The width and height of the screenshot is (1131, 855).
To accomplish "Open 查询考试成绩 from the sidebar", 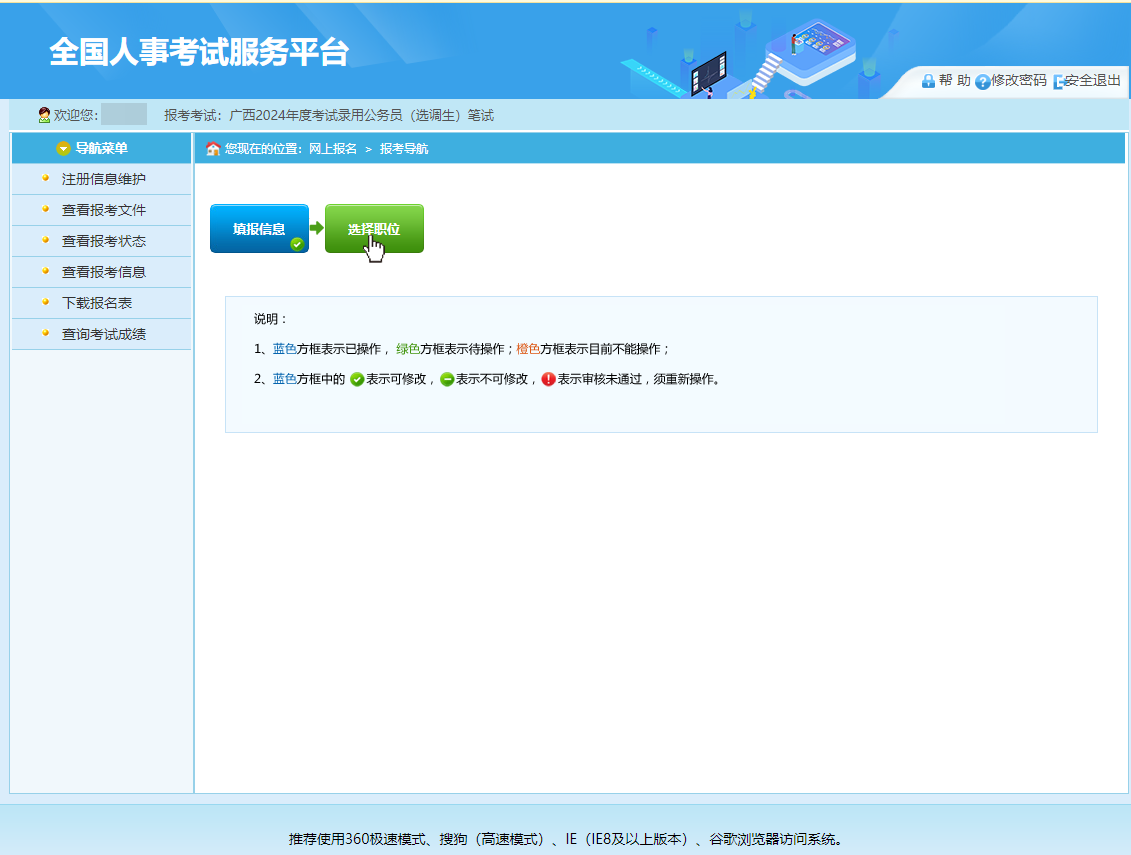I will point(104,334).
